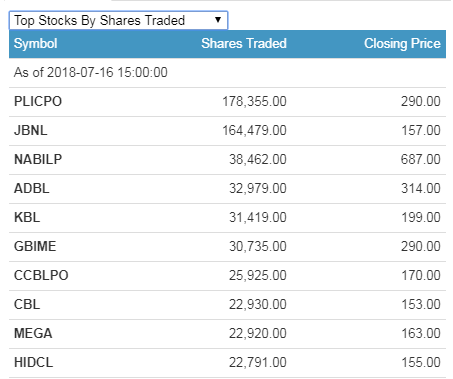
Task: Select the PLICPO stock symbol
Action: click(x=38, y=101)
